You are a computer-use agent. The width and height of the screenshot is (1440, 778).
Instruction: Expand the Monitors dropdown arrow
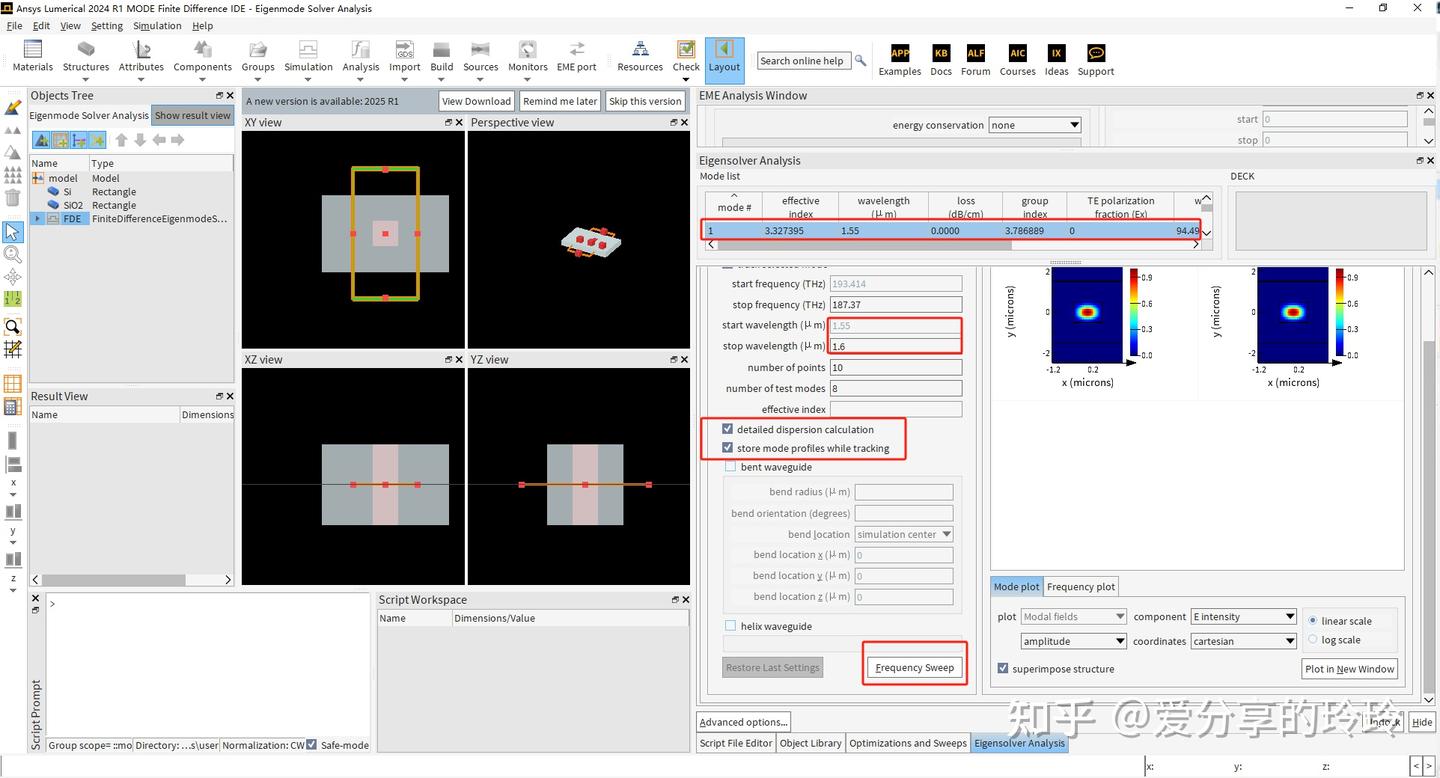pyautogui.click(x=527, y=79)
